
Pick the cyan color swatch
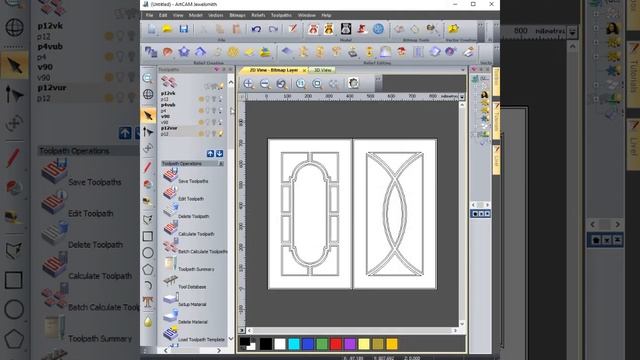tap(294, 344)
